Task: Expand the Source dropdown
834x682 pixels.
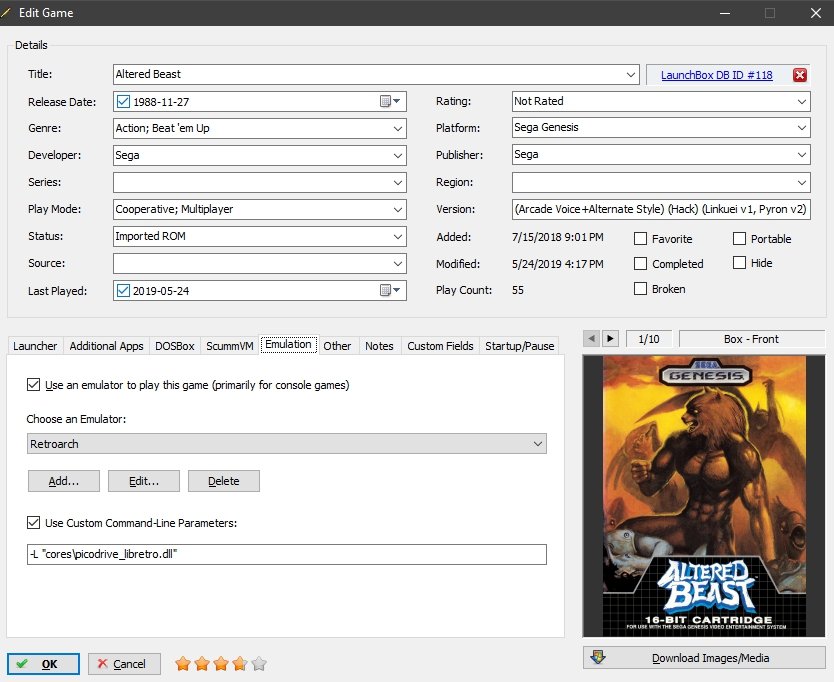Action: pyautogui.click(x=398, y=263)
